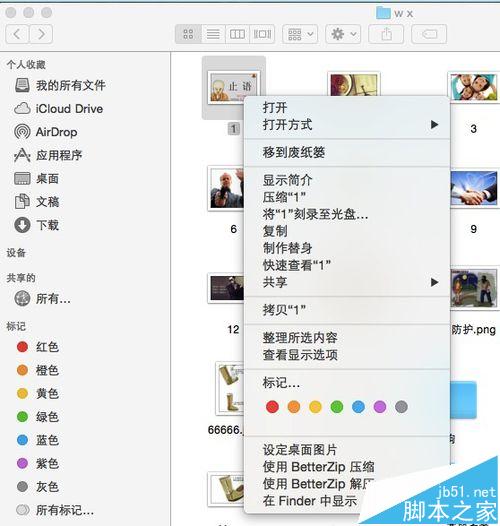
Task: Open 下载 in the sidebar
Action: click(x=37, y=225)
